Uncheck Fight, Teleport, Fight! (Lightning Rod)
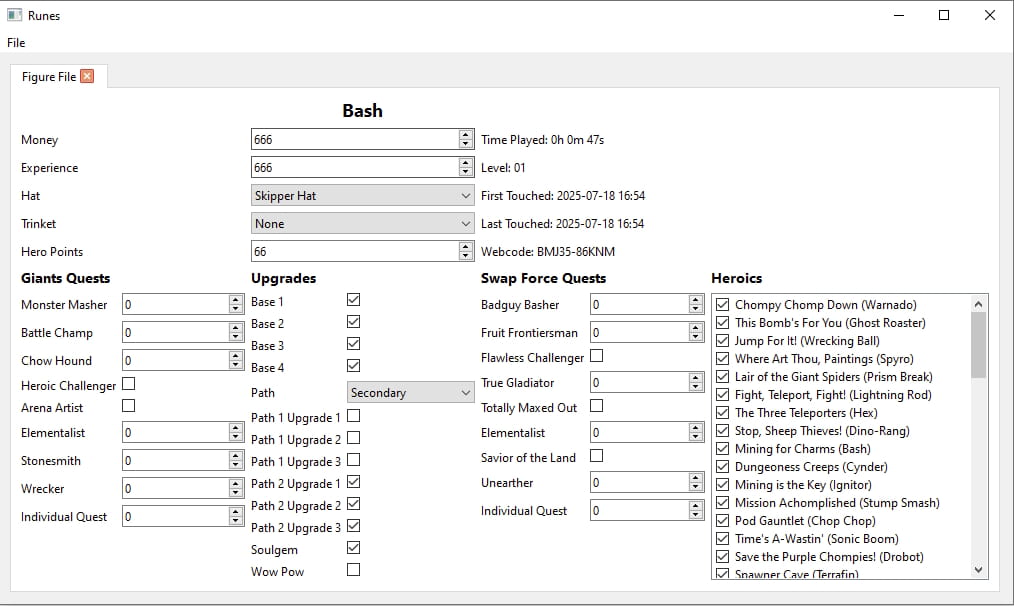Image resolution: width=1014 pixels, height=606 pixels. [x=723, y=395]
